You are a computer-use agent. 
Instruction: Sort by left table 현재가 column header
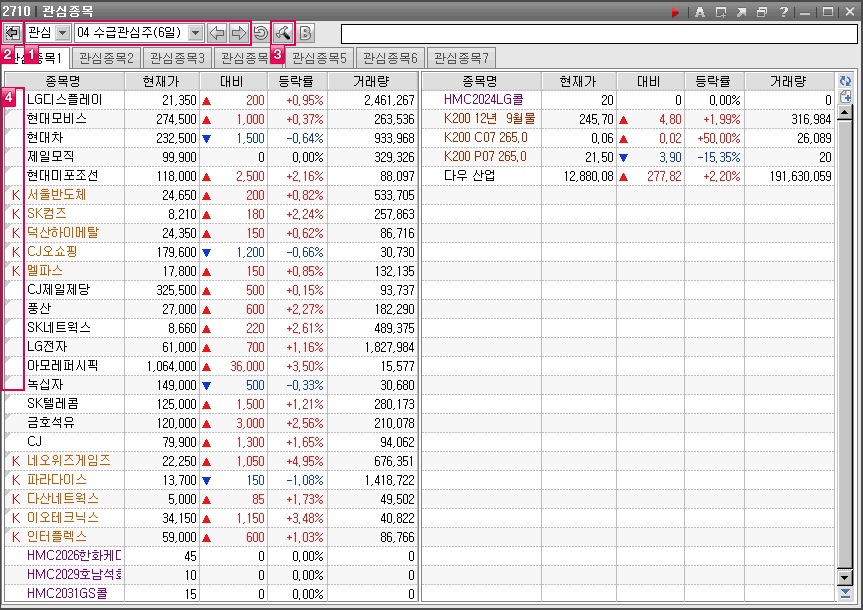(x=161, y=81)
